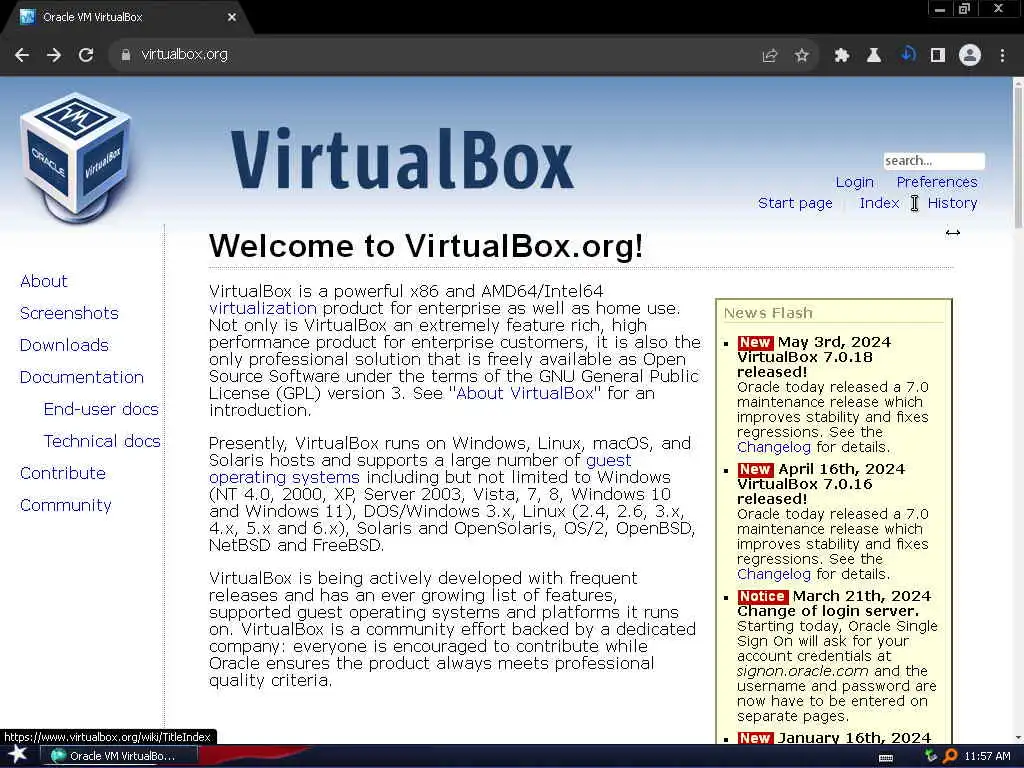Click the padlock site info icon
Image resolution: width=1024 pixels, height=768 pixels.
(126, 55)
